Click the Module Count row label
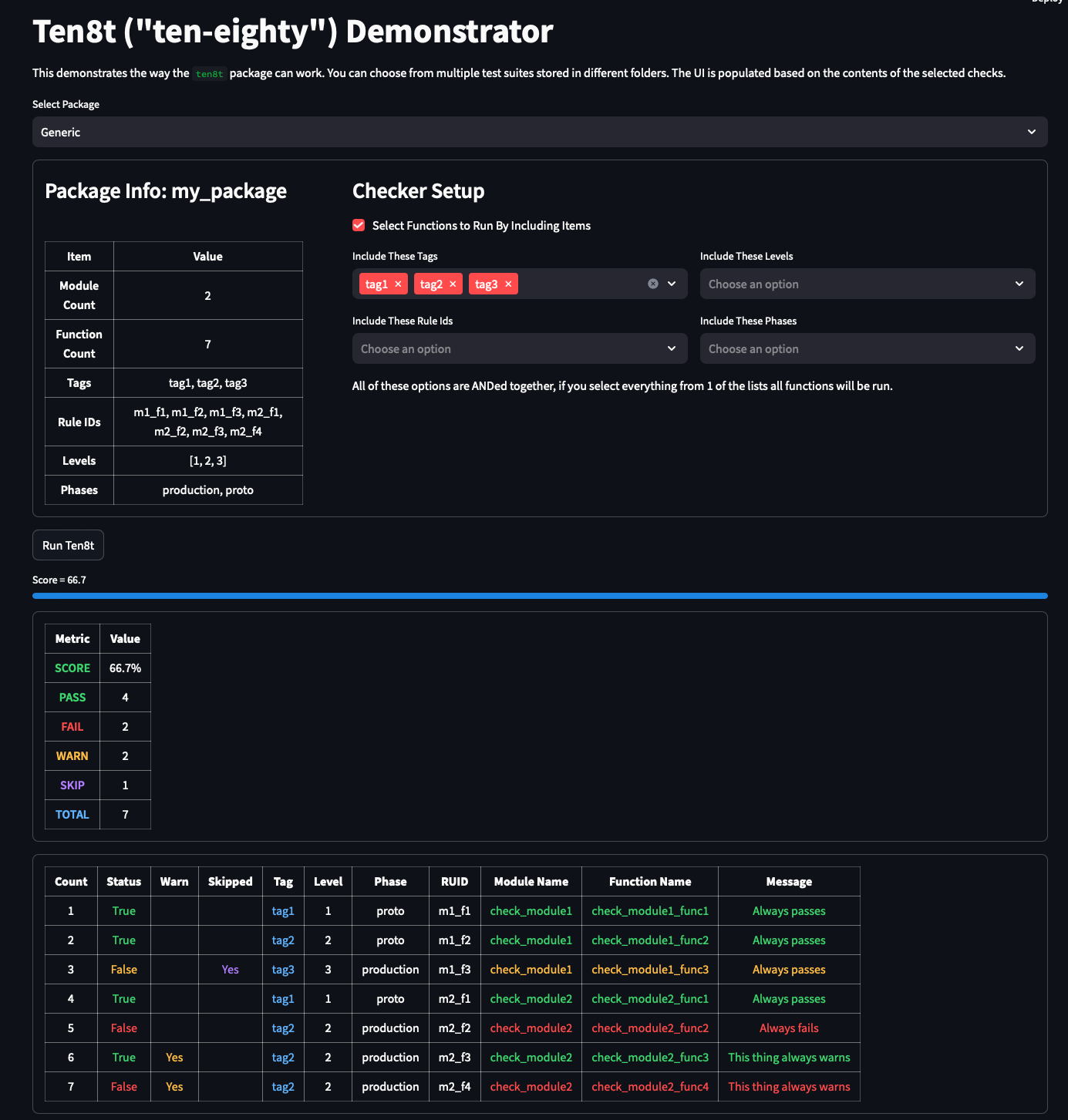This screenshot has height=1120, width=1068. point(79,295)
